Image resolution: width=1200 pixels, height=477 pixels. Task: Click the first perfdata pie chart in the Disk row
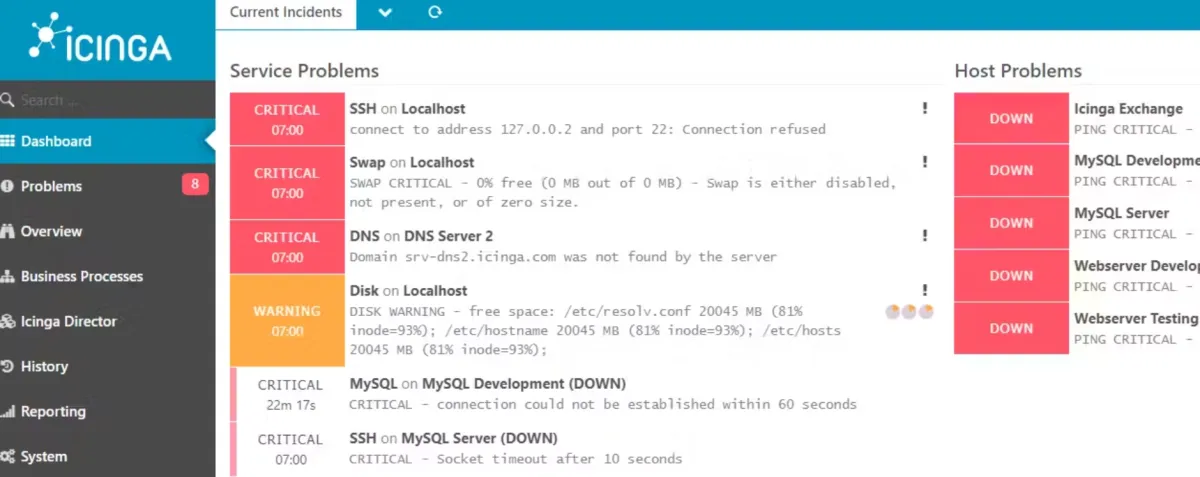(x=893, y=312)
